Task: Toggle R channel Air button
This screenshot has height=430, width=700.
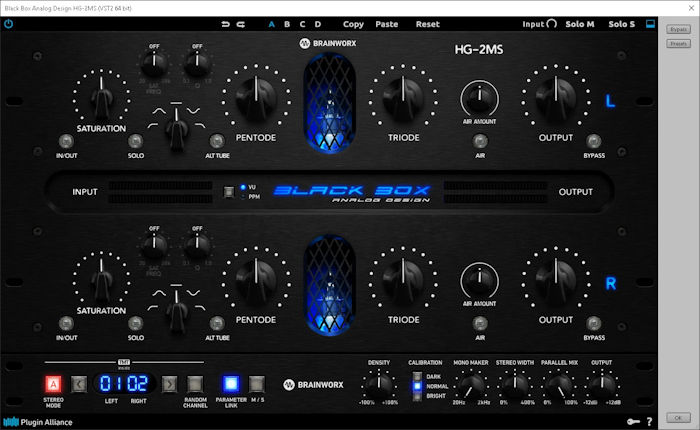Action: tap(480, 323)
